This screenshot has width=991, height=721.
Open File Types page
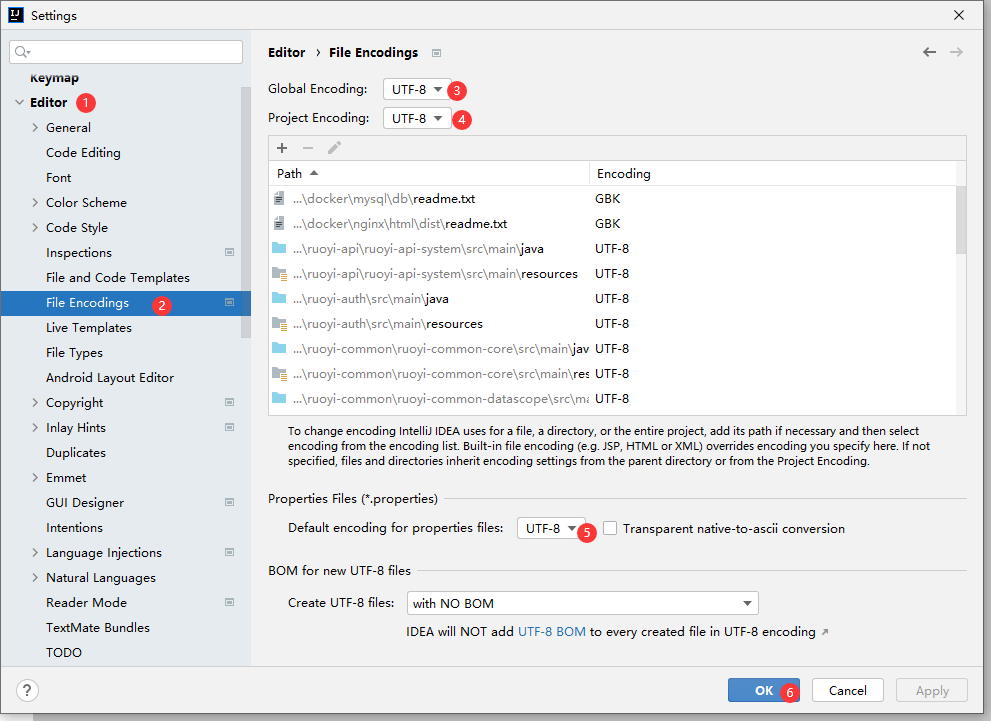click(74, 353)
